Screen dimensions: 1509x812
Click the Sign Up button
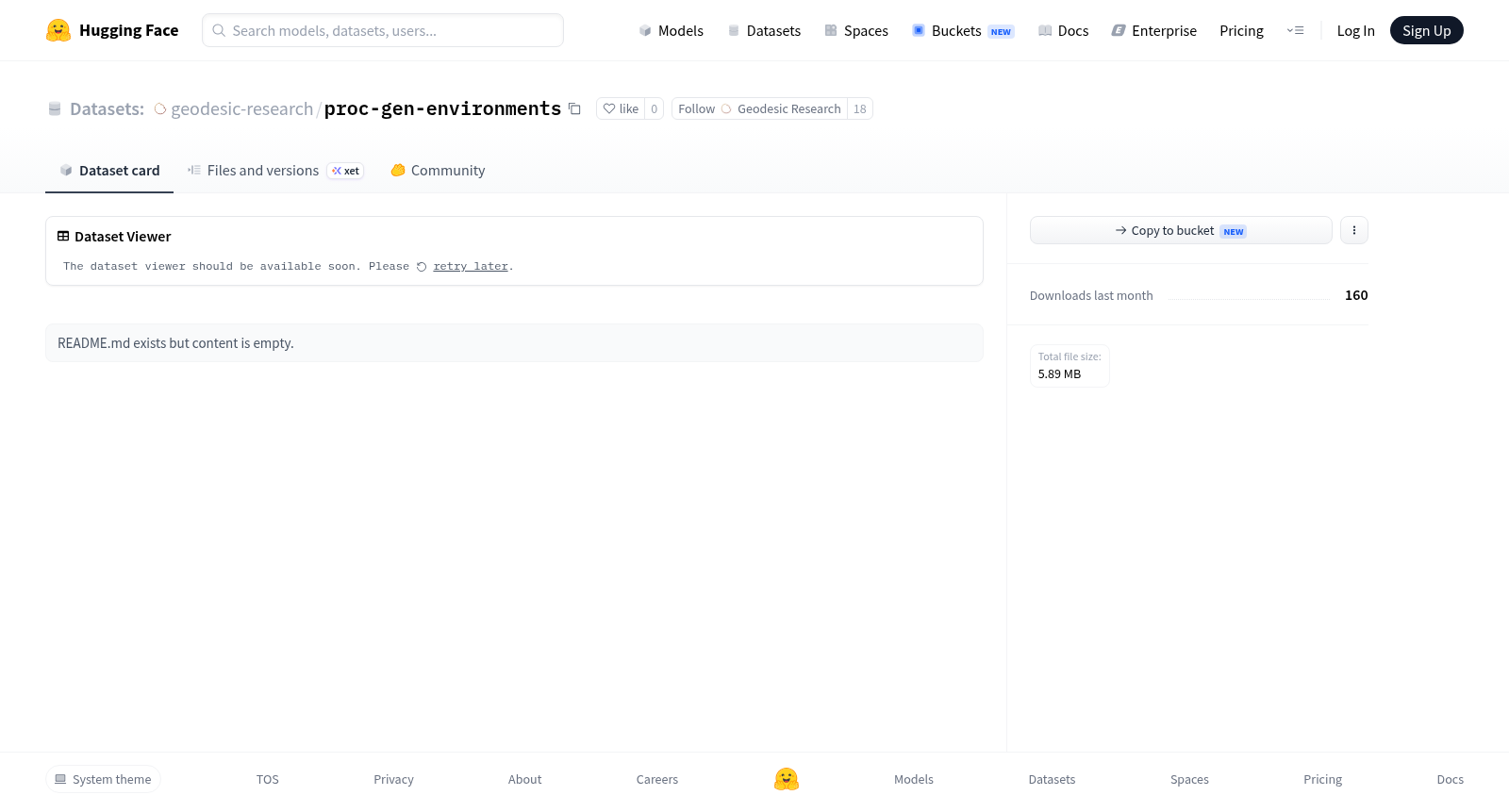coord(1426,30)
